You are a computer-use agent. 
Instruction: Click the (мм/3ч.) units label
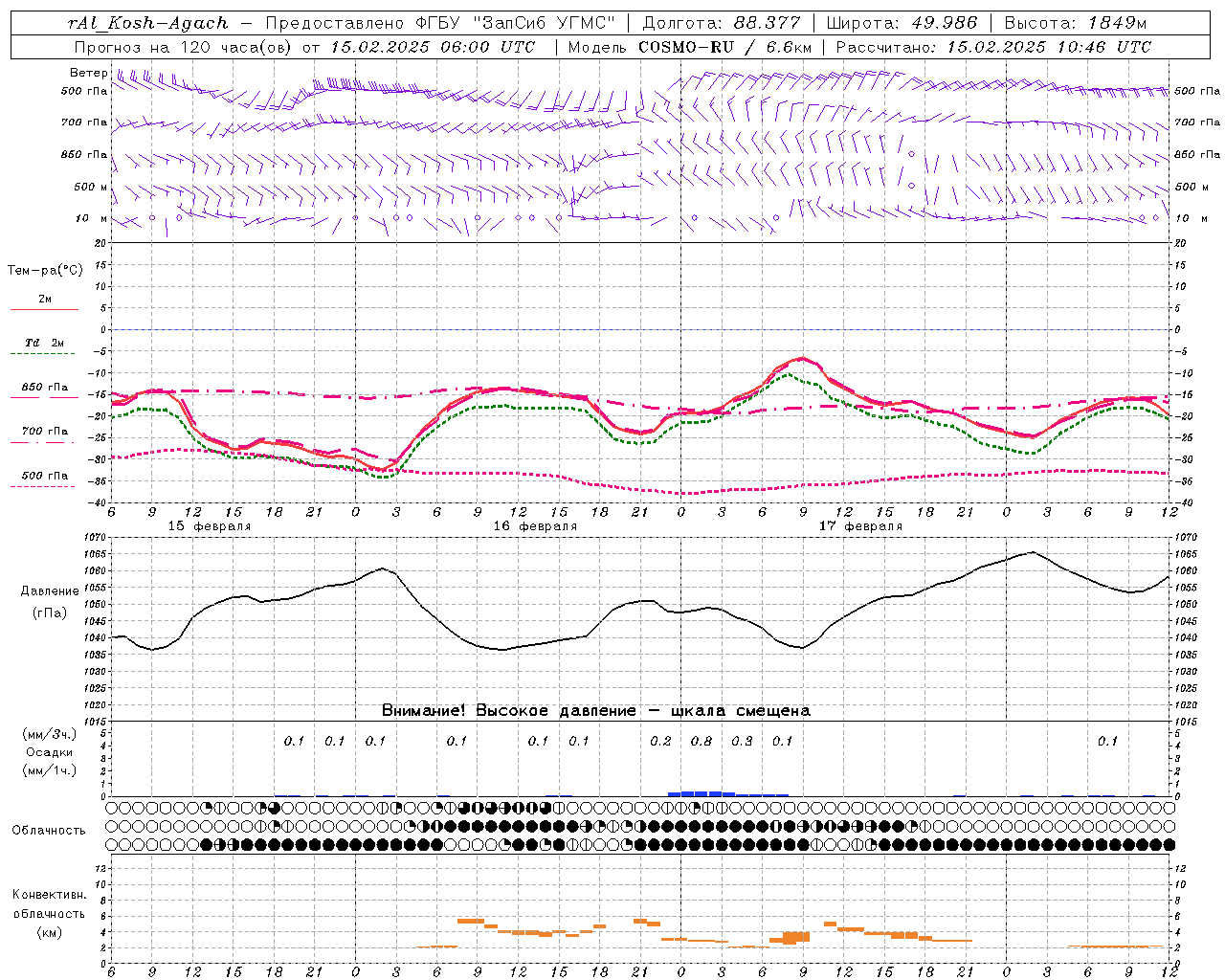click(49, 734)
